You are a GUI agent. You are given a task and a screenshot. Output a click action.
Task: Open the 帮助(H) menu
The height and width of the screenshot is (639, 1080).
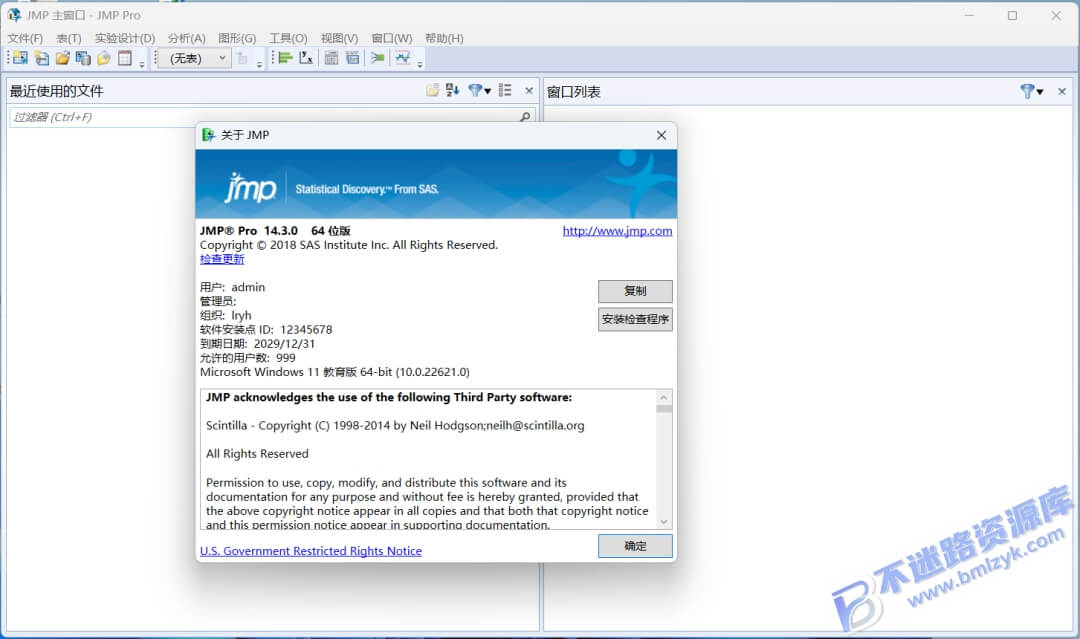(444, 39)
